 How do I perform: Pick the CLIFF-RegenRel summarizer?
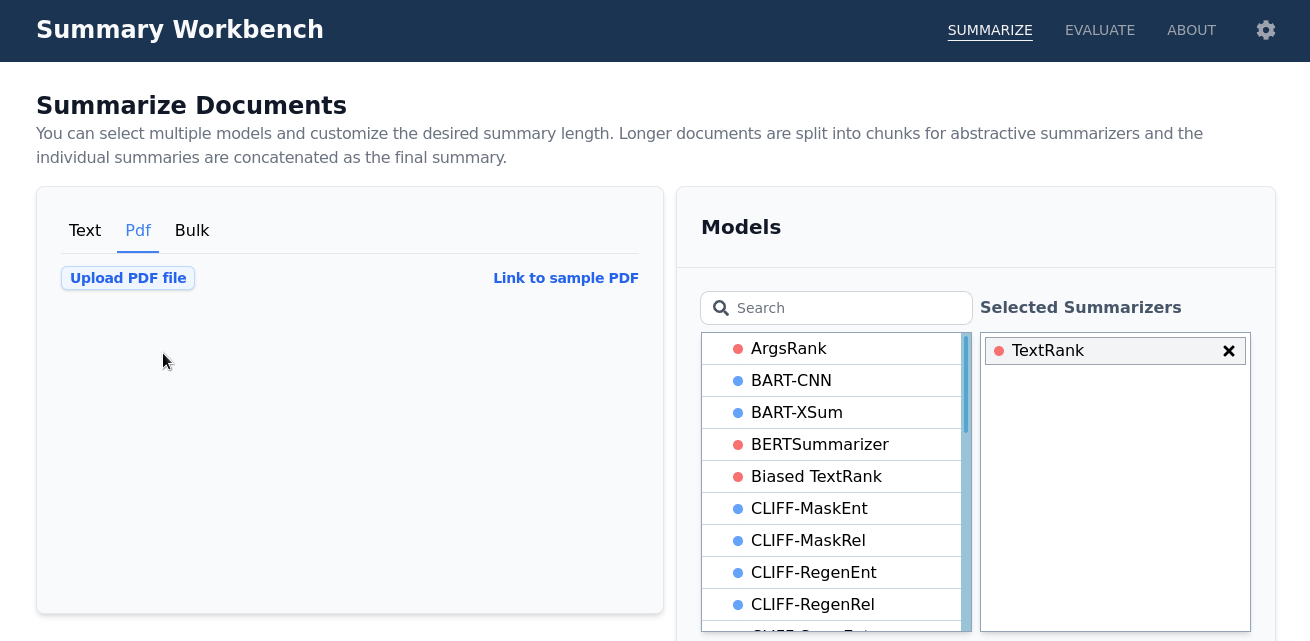point(831,605)
